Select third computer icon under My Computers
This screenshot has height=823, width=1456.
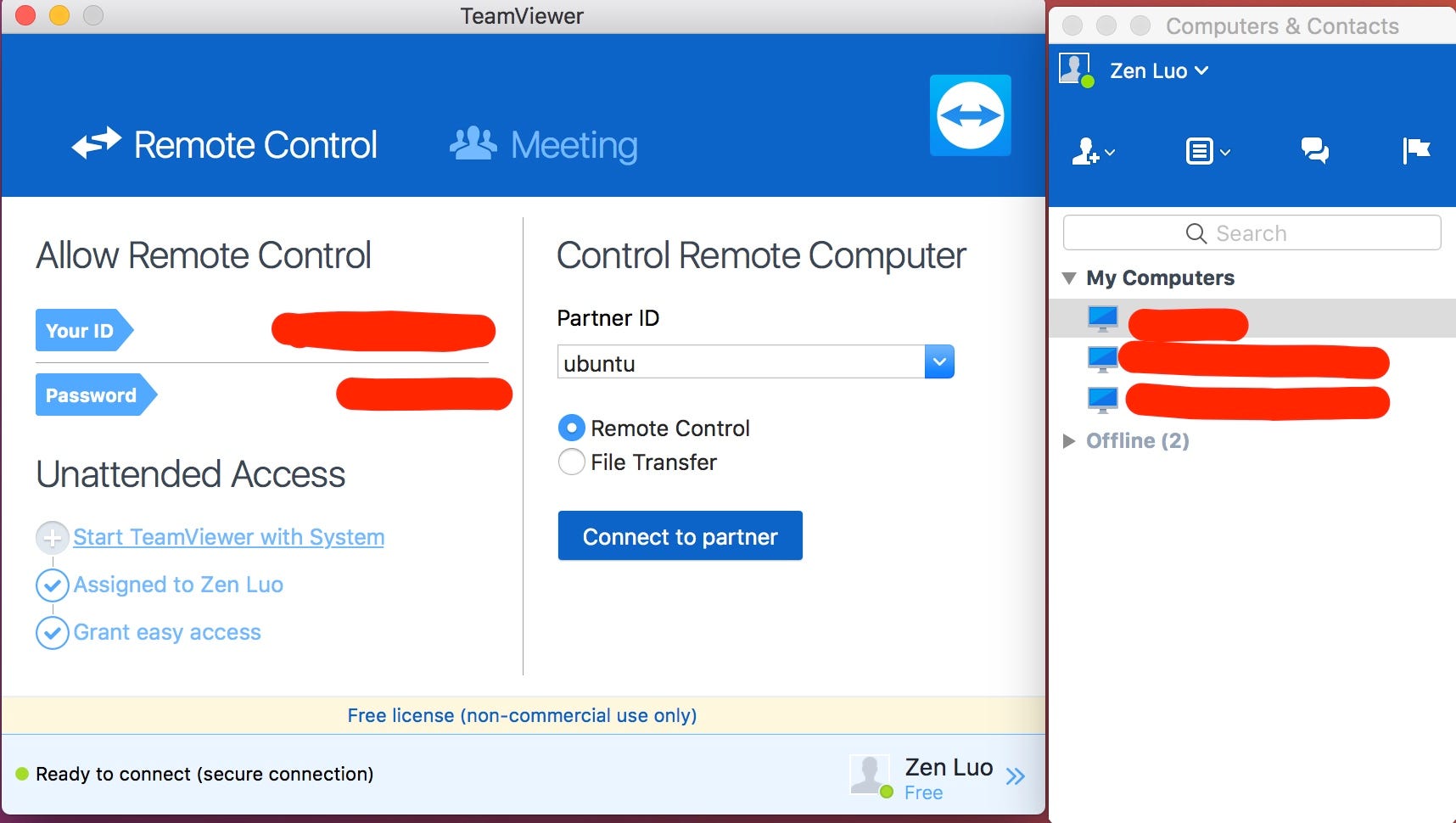click(1102, 400)
